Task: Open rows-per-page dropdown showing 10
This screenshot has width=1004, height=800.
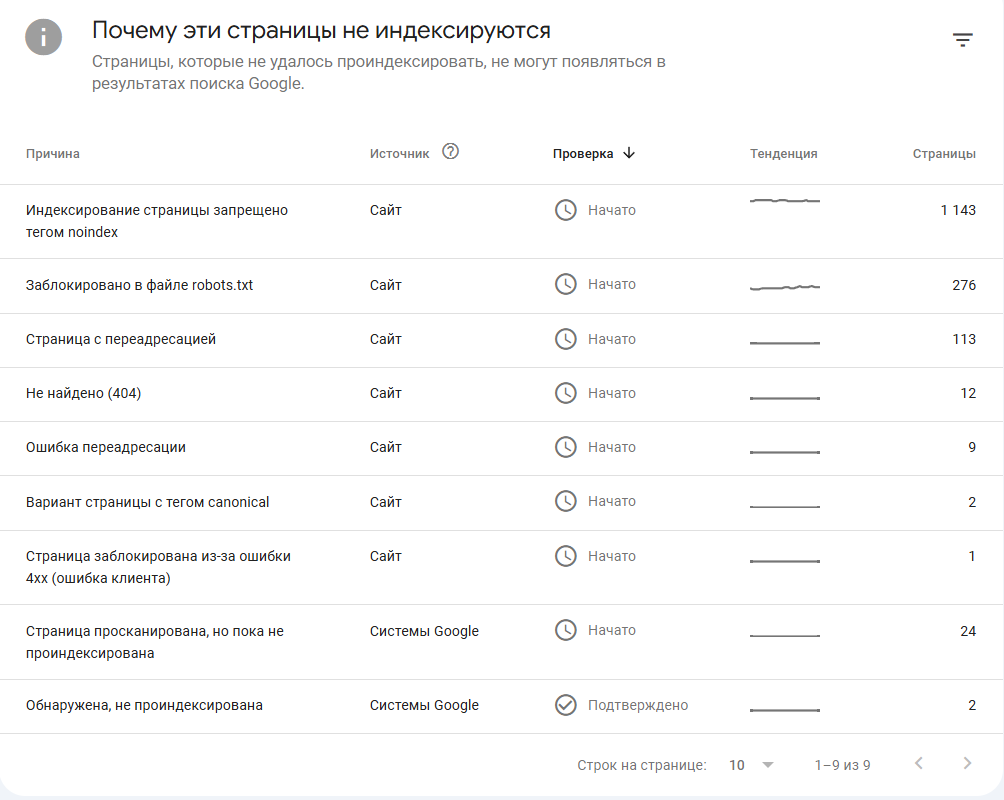Action: (x=751, y=765)
